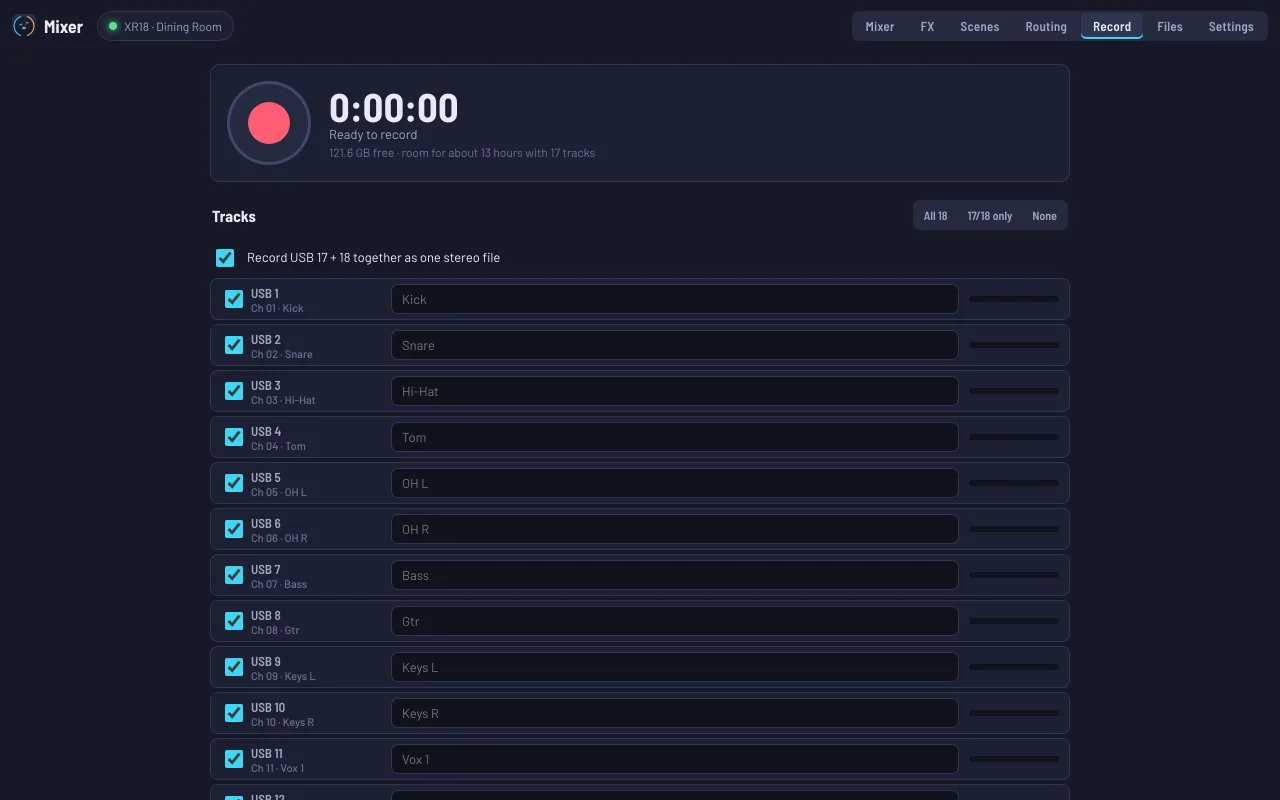Click the 0:00:00 recording timer

click(x=394, y=108)
